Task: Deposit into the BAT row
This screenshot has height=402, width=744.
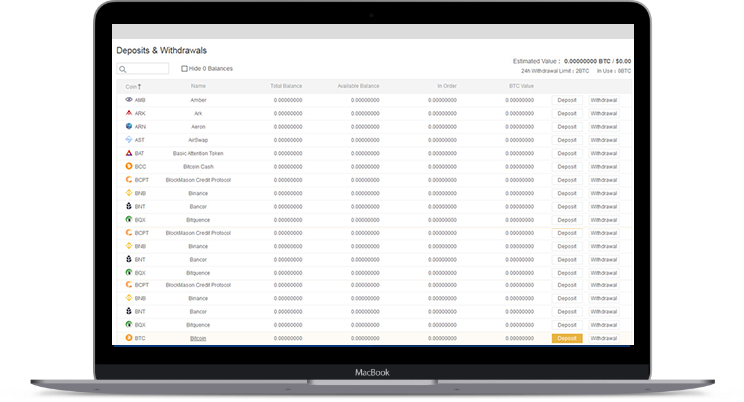Action: (x=567, y=153)
